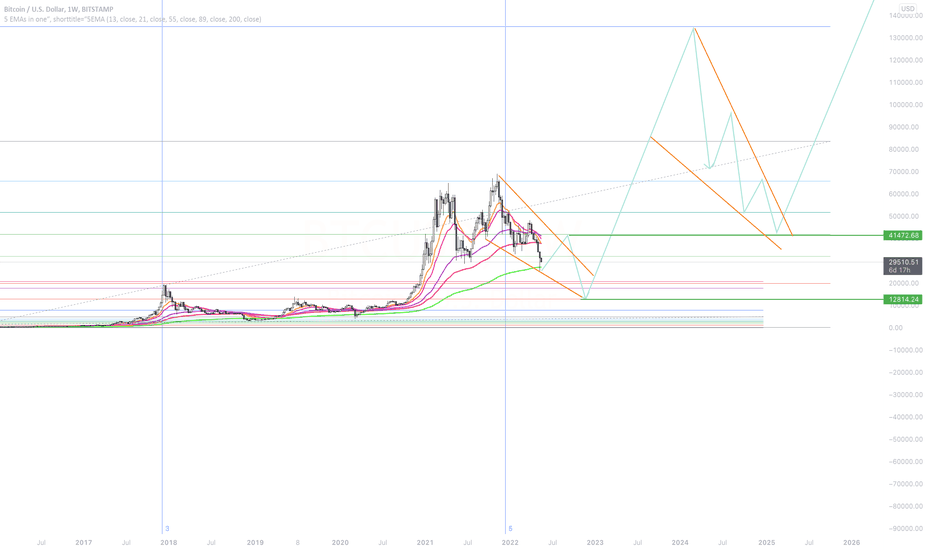
Task: Click the 2023 time axis label
Action: 595,542
